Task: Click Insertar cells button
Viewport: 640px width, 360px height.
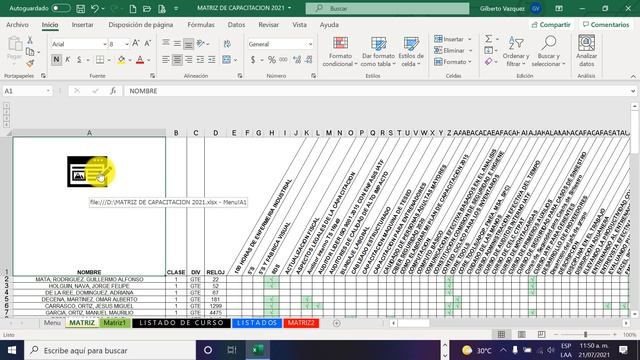Action: [453, 39]
